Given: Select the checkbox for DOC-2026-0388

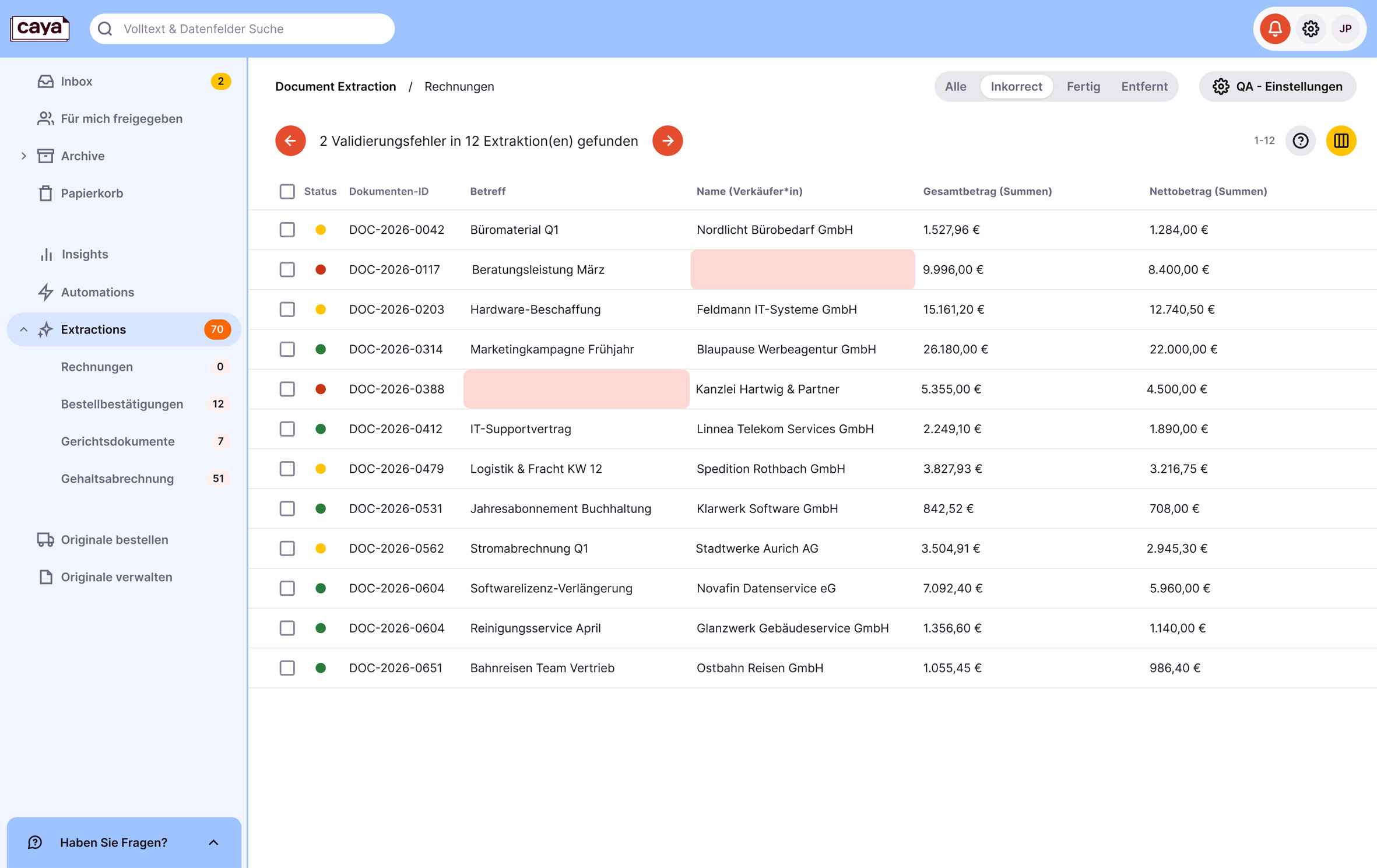Looking at the screenshot, I should pos(287,389).
